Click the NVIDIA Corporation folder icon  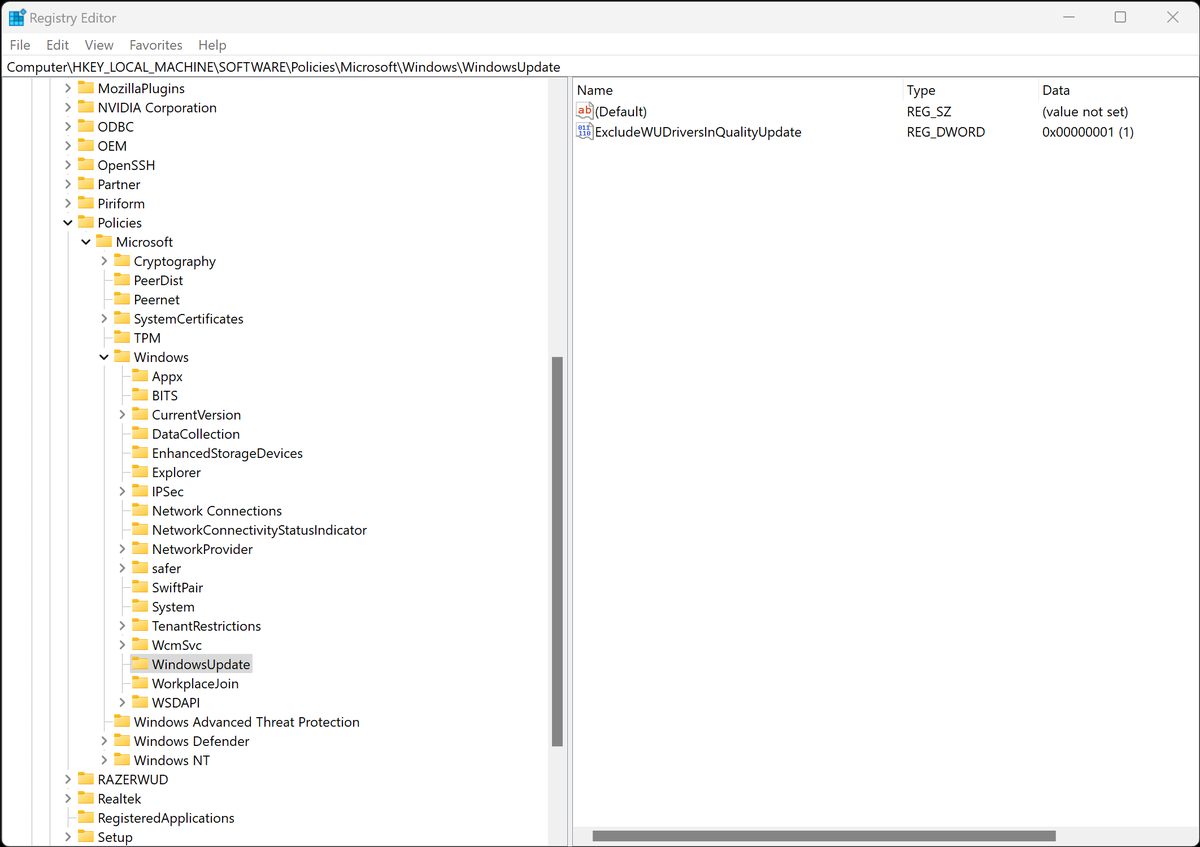point(86,107)
